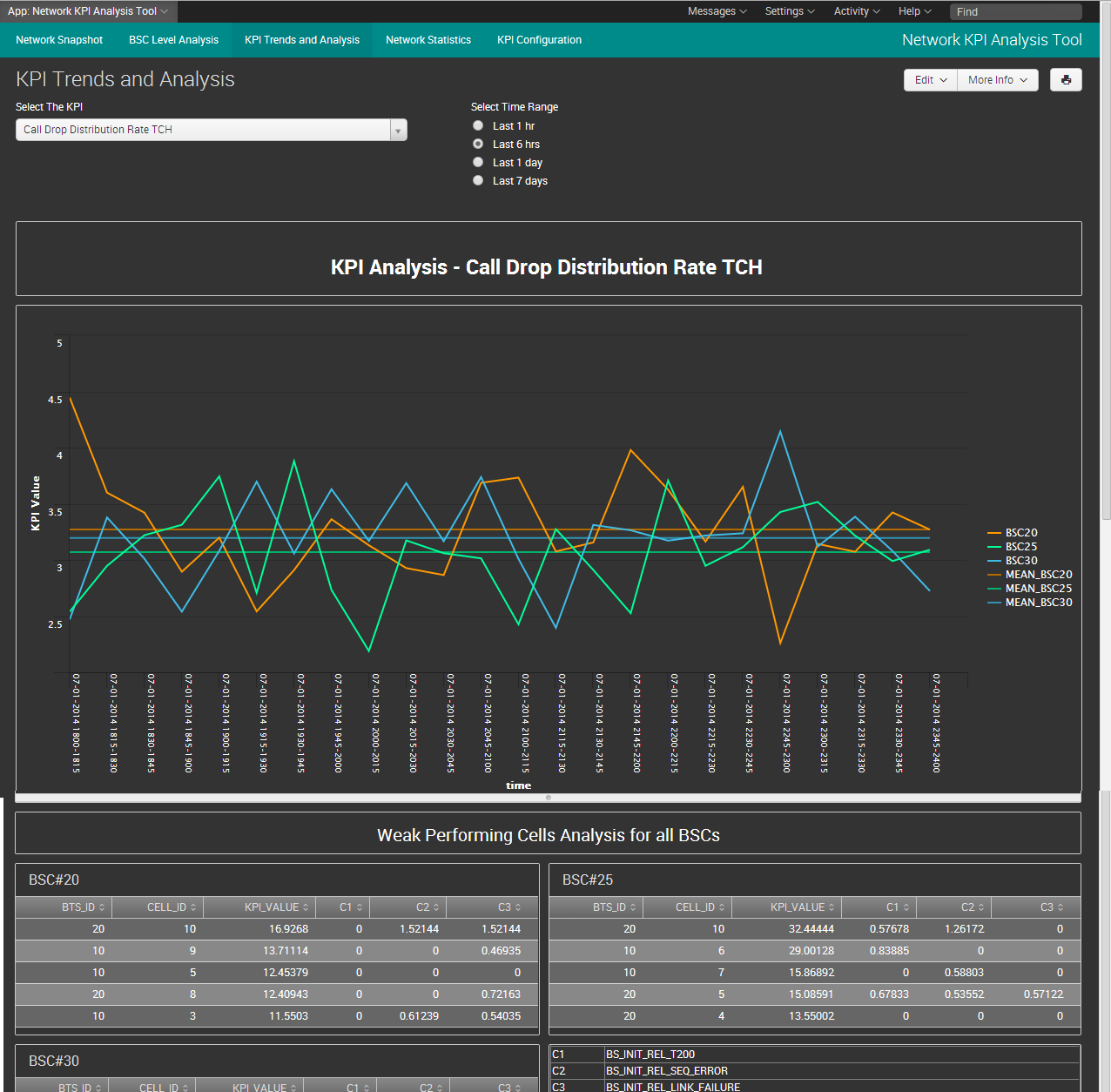This screenshot has height=1092, width=1111.
Task: Open the Help dropdown menu
Action: point(914,11)
